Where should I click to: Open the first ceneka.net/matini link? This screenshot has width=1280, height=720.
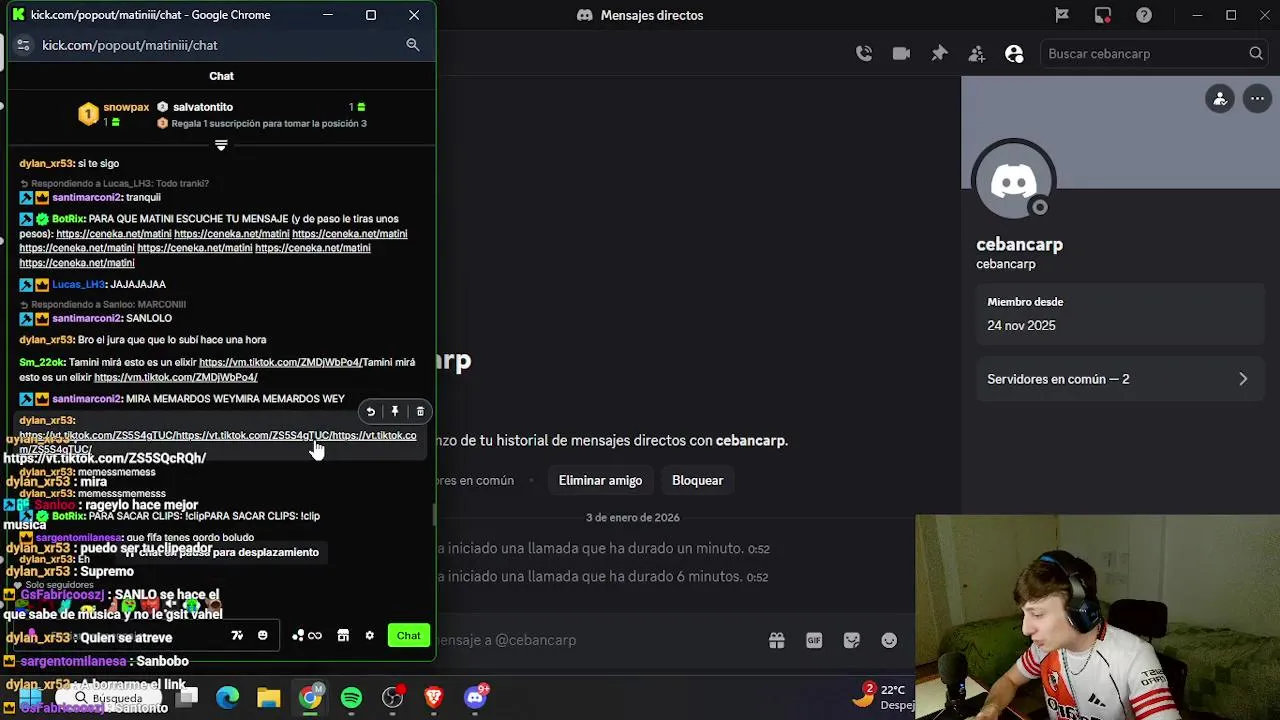click(114, 234)
